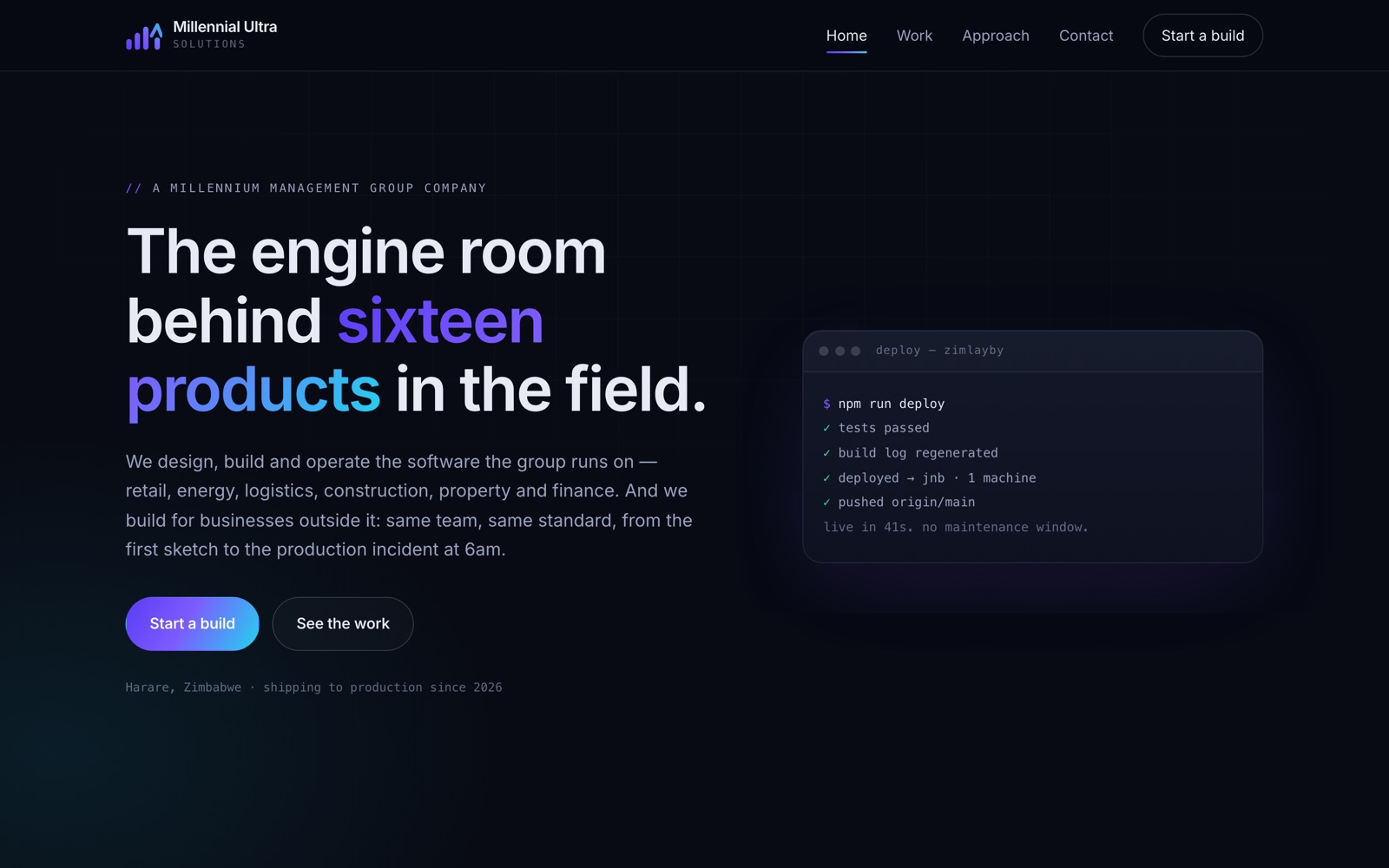Click the checkmark beside 'pushed origin/main'
The image size is (1389, 868).
coord(826,503)
